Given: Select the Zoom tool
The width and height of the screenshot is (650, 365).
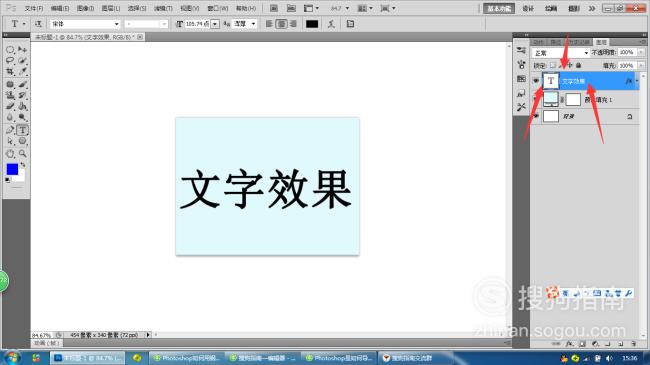Looking at the screenshot, I should pos(22,154).
